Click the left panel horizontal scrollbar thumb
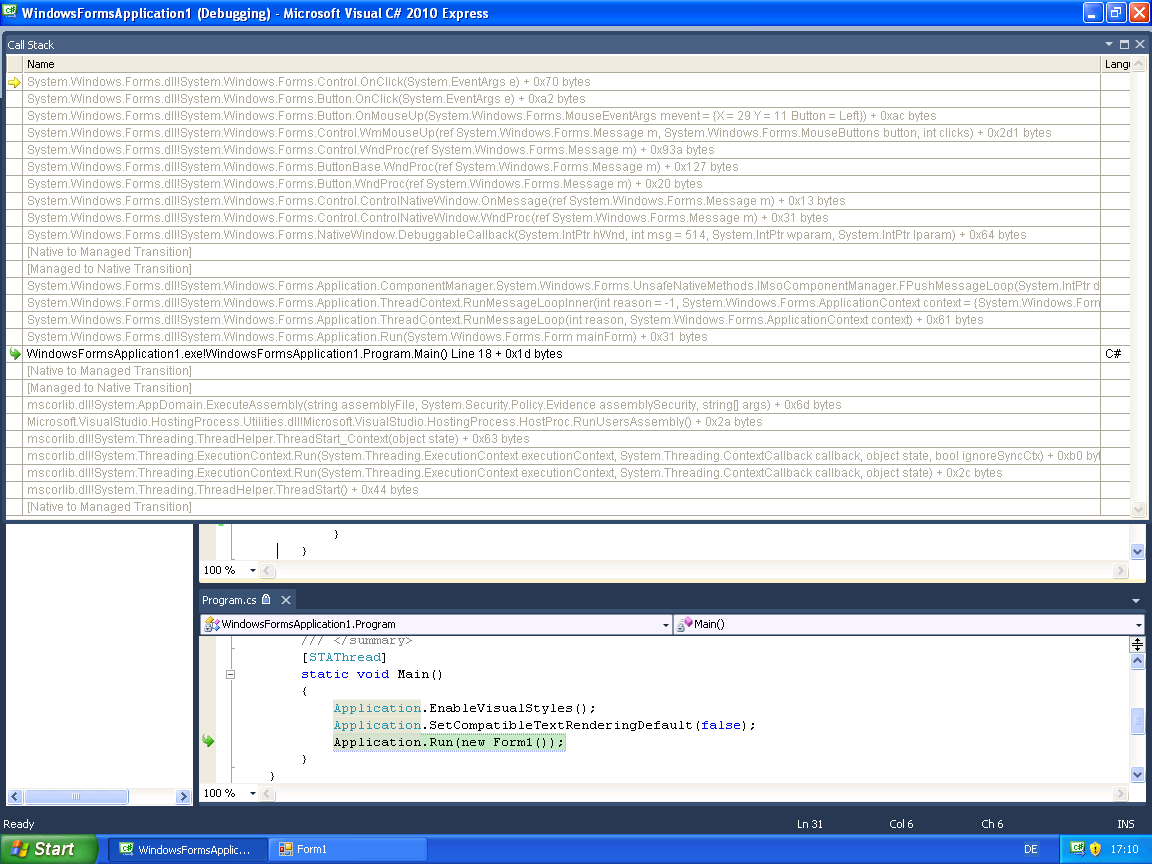The height and width of the screenshot is (864, 1152). tap(76, 796)
